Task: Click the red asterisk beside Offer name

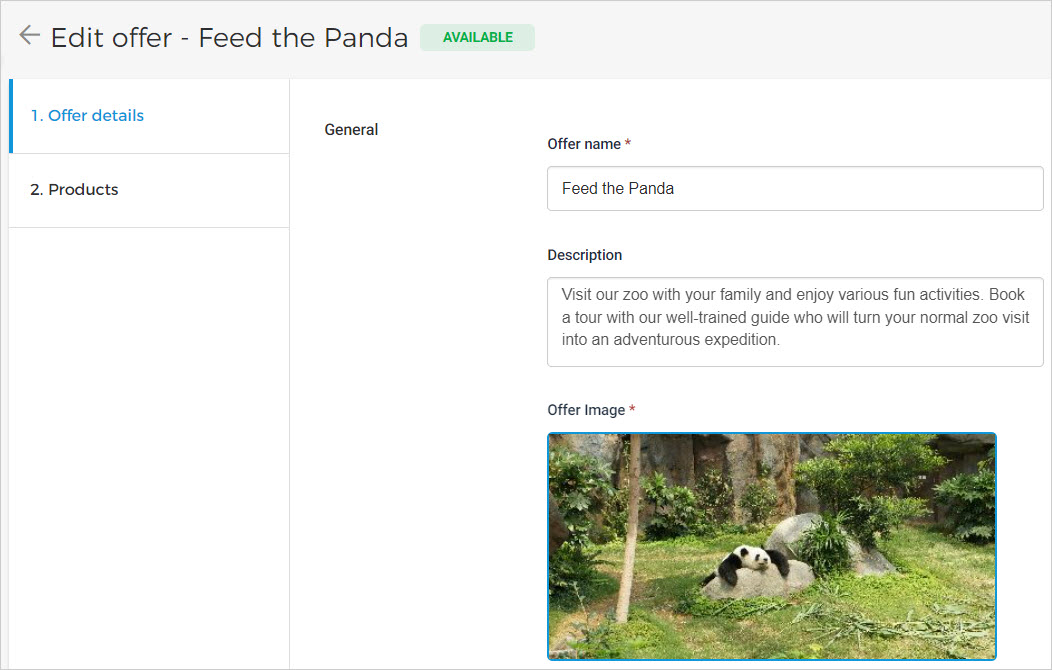Action: pyautogui.click(x=627, y=143)
